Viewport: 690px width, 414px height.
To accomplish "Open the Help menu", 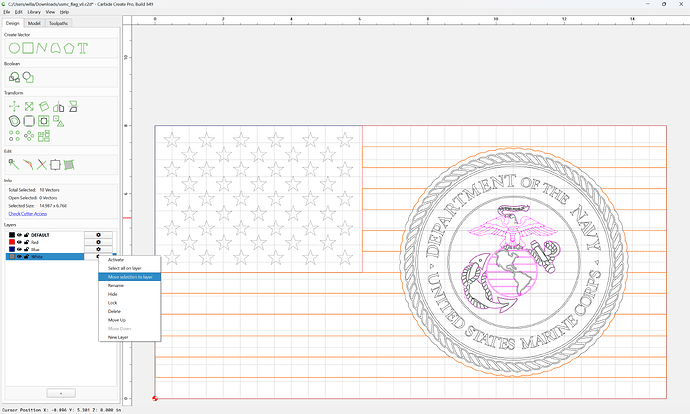I will 64,12.
